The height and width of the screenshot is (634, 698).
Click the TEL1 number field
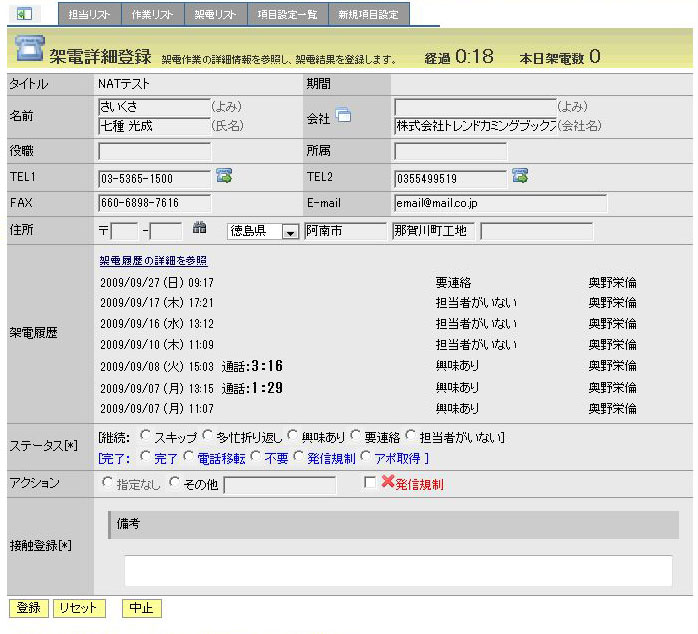(154, 179)
